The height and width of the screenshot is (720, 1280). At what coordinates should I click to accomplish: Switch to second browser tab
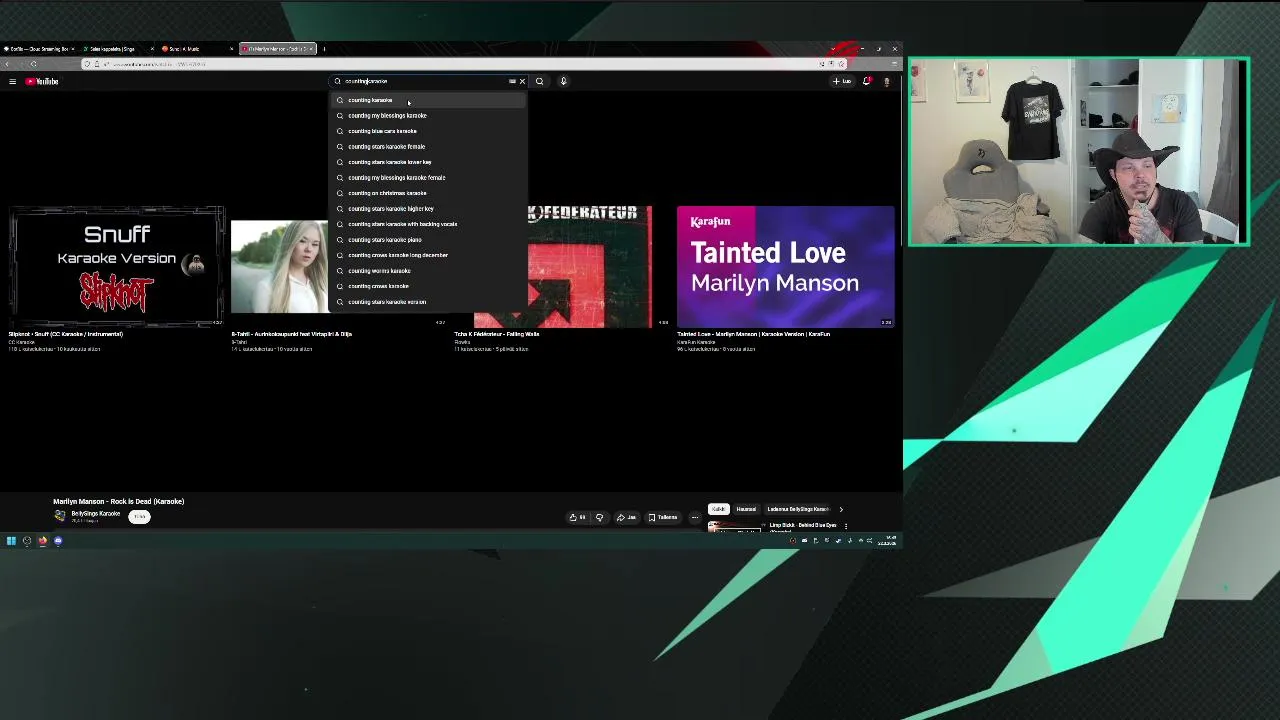point(116,48)
